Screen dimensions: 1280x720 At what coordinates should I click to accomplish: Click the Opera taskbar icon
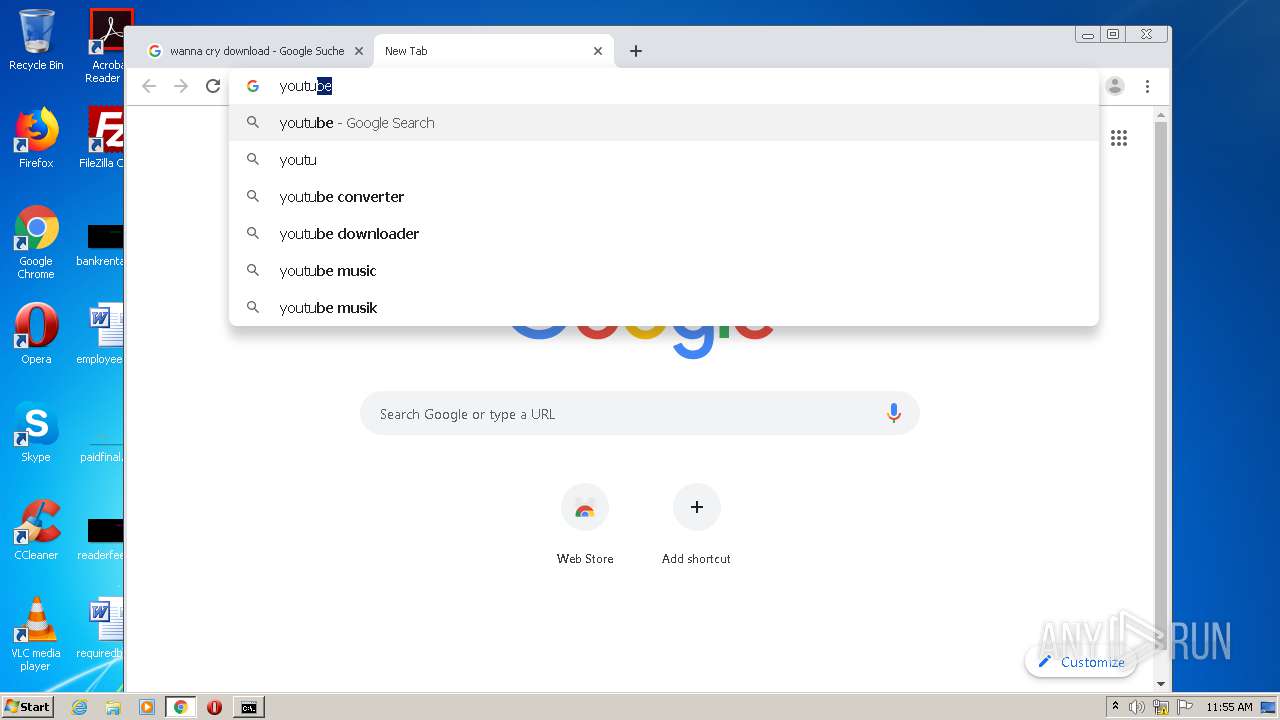214,707
